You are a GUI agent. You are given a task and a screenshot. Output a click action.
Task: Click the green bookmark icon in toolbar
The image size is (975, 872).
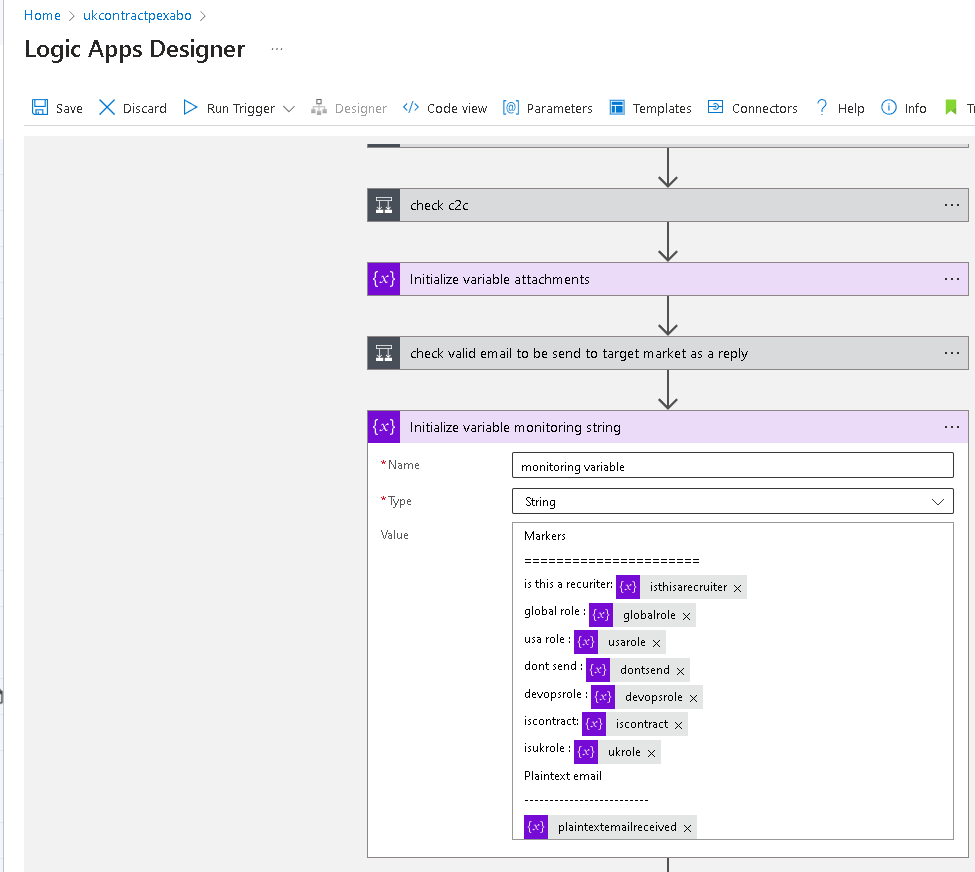click(950, 107)
